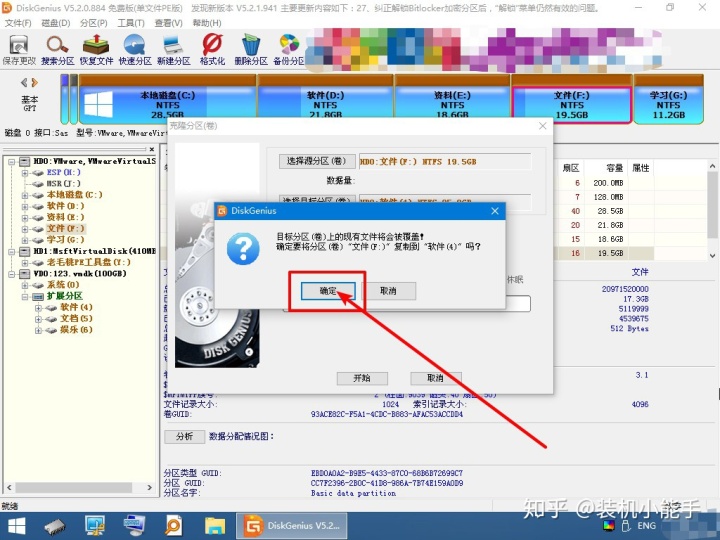The height and width of the screenshot is (540, 720).
Task: Expand the 资料(E:) tree node
Action: coord(25,218)
